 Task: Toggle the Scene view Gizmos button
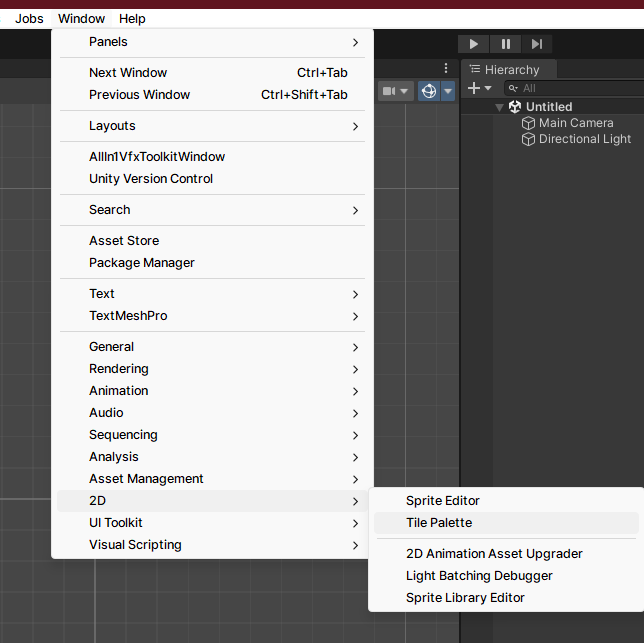[x=429, y=91]
